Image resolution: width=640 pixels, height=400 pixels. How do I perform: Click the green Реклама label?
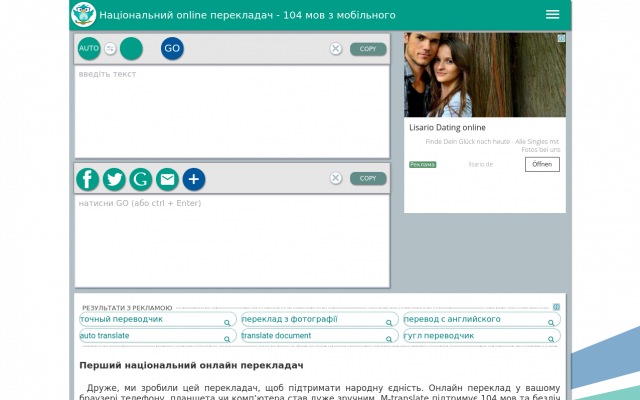422,164
